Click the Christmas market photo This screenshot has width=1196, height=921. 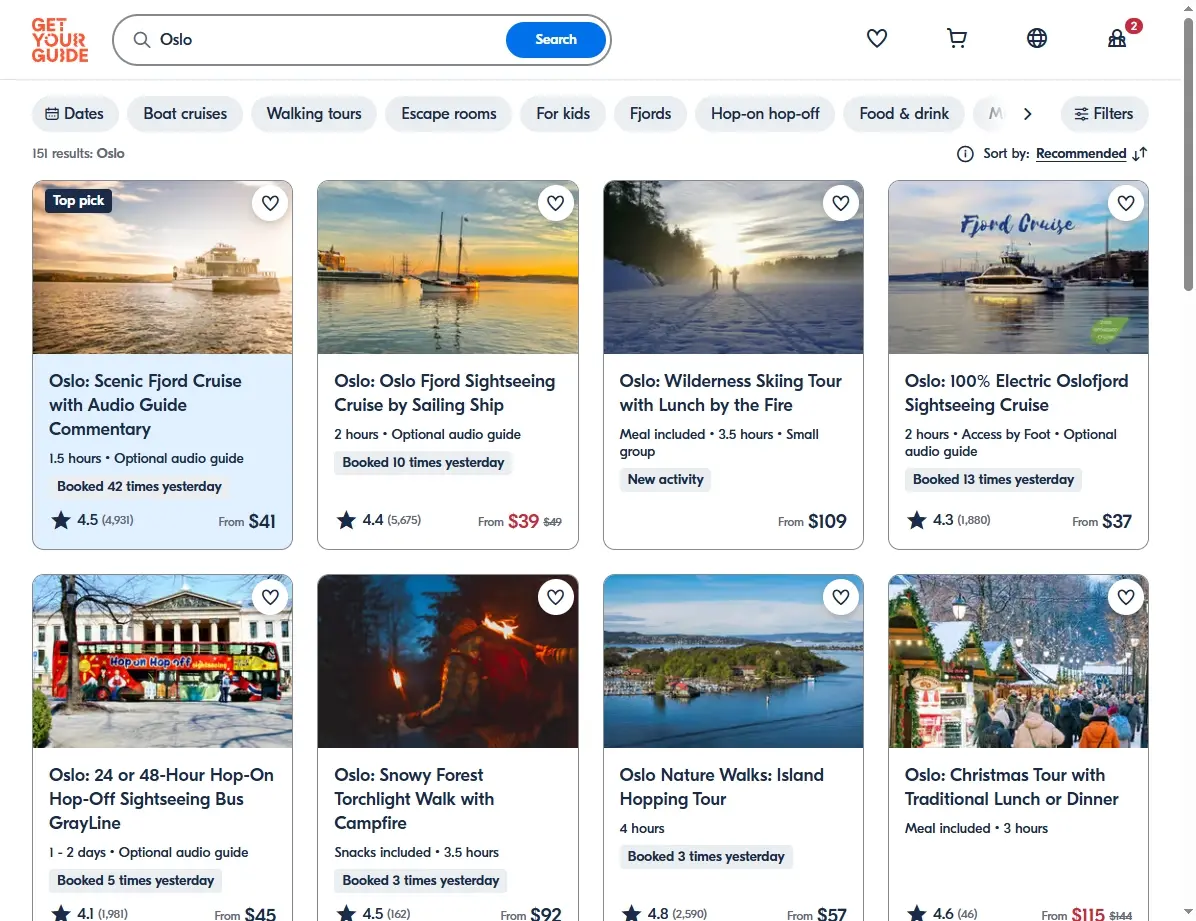click(1018, 661)
